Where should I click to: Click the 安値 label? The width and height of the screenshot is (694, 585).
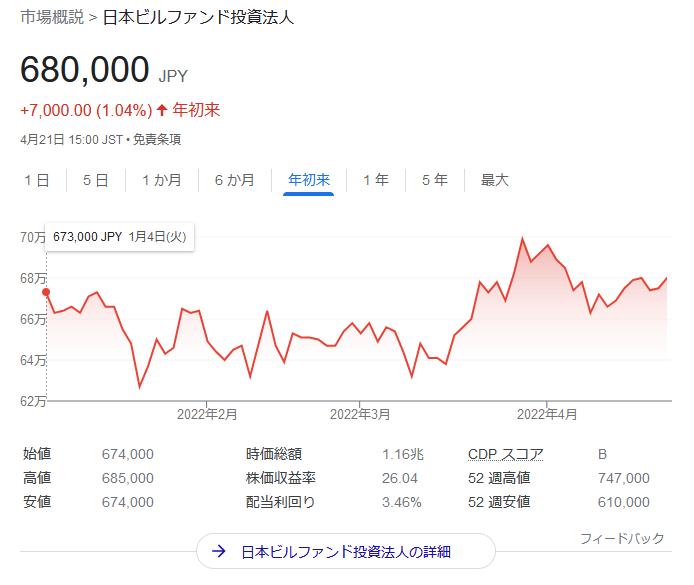click(x=37, y=502)
